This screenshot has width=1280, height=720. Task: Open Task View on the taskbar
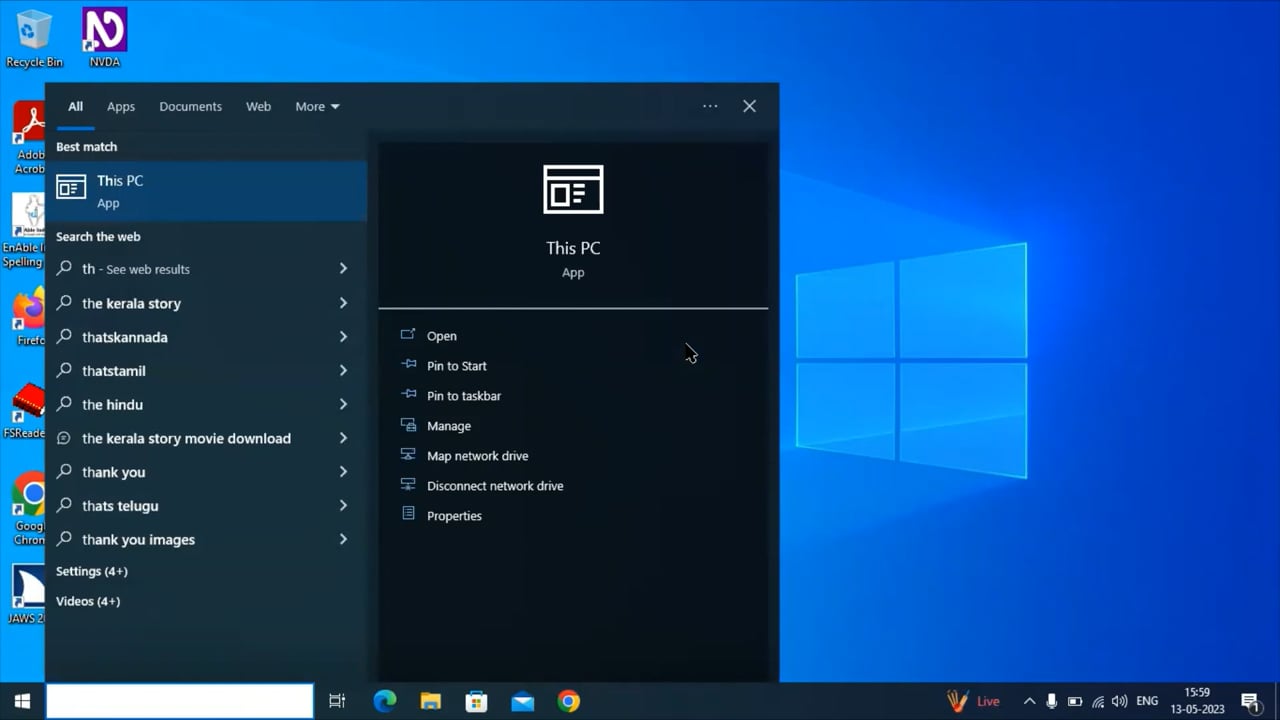pos(337,701)
